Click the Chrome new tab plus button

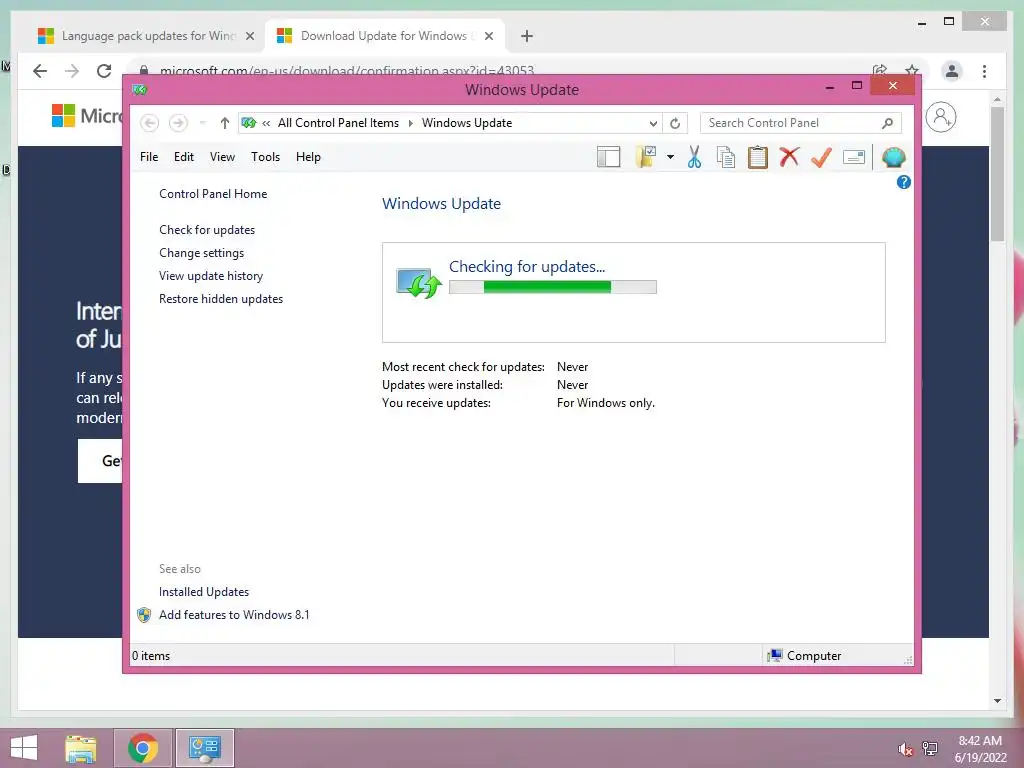tap(527, 36)
